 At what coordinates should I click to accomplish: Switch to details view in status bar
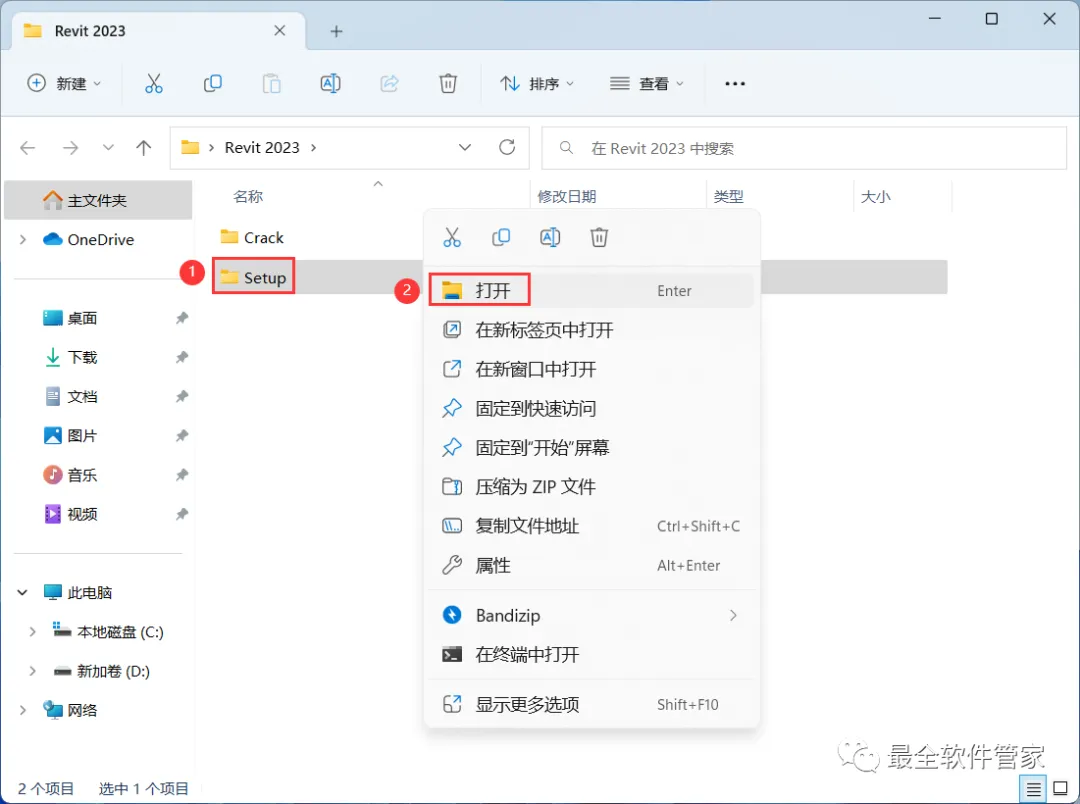click(x=1033, y=789)
